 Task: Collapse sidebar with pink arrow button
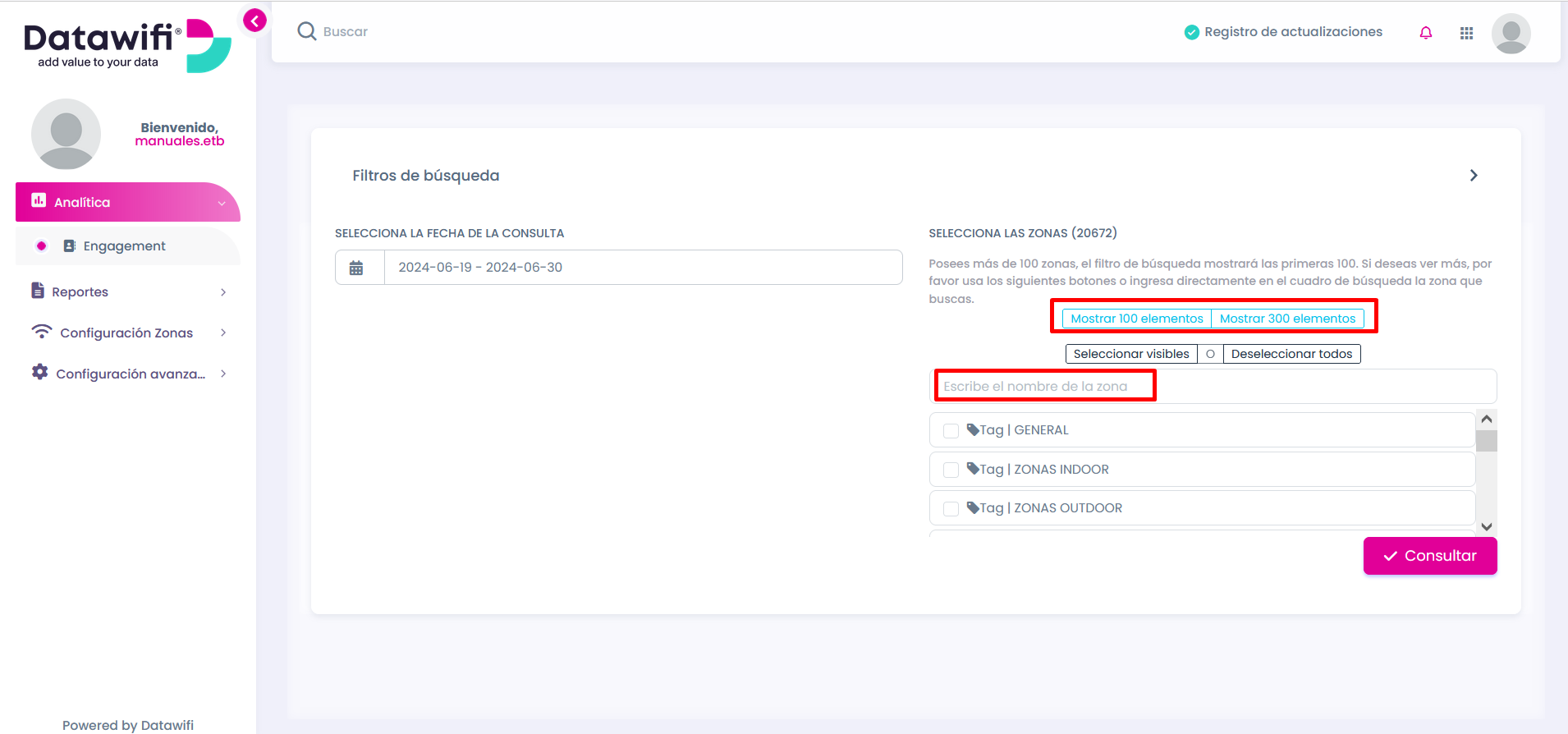254,21
